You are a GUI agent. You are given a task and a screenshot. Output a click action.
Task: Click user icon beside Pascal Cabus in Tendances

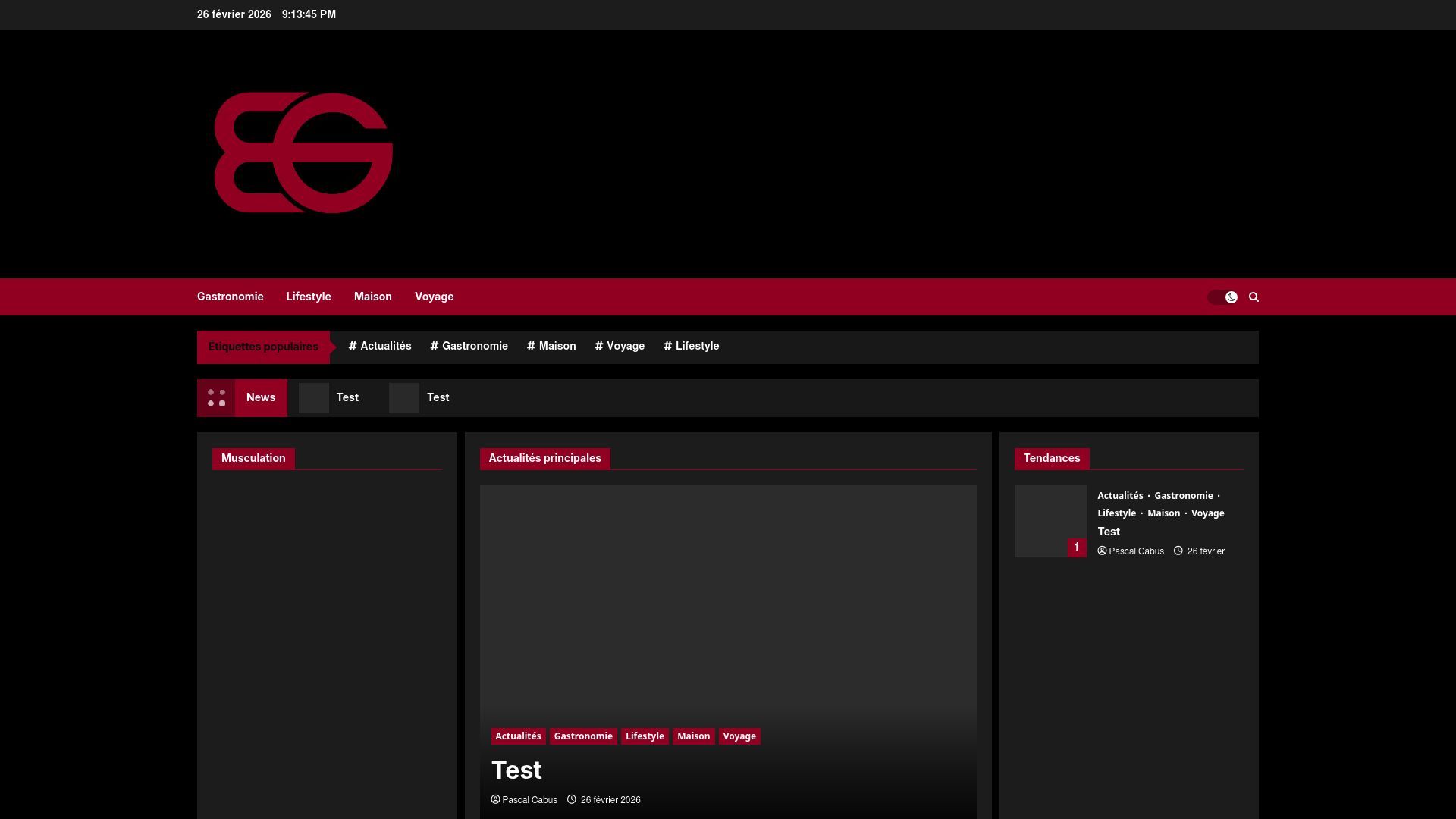coord(1102,551)
